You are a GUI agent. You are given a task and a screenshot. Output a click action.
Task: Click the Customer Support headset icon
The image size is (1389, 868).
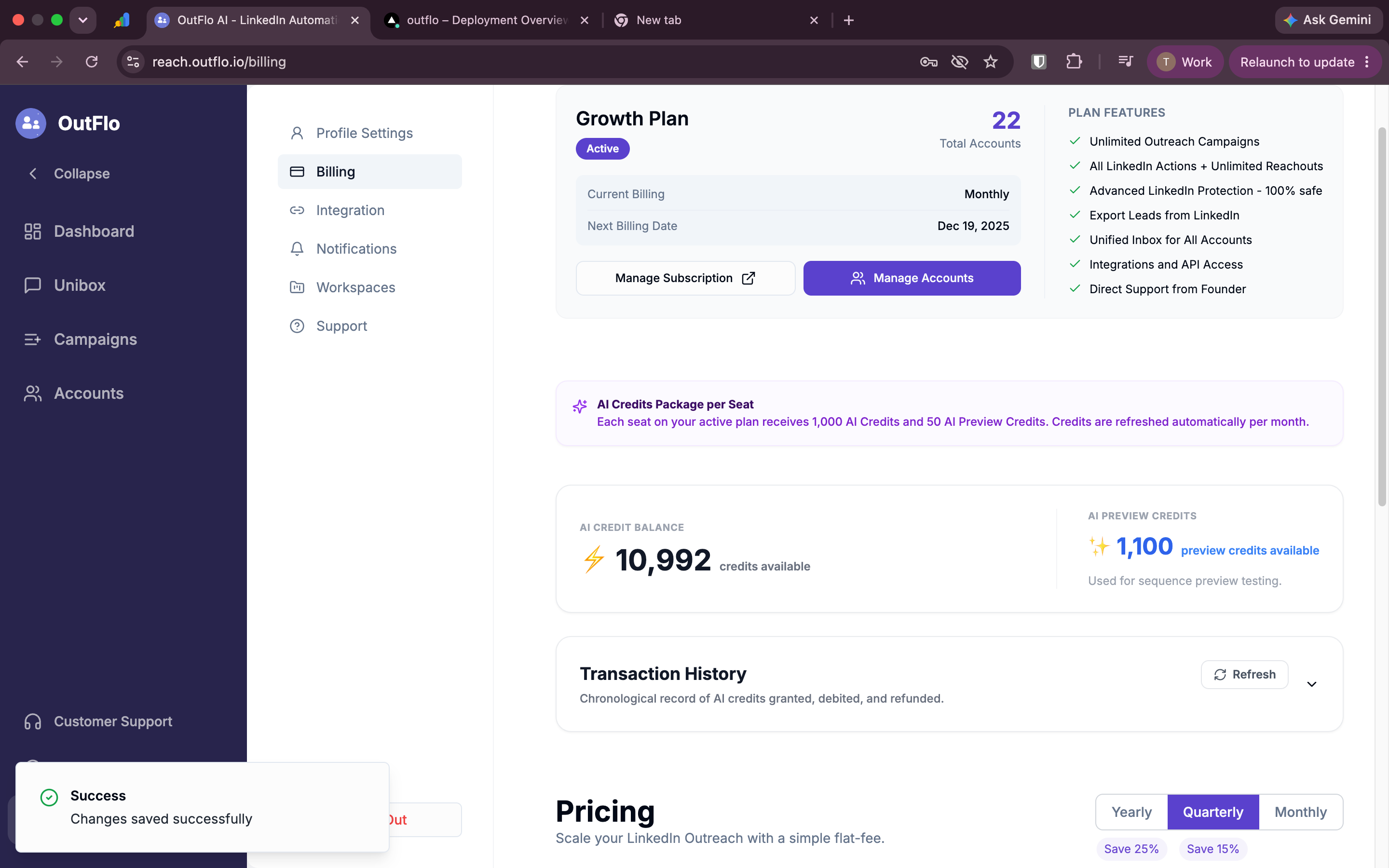click(33, 721)
